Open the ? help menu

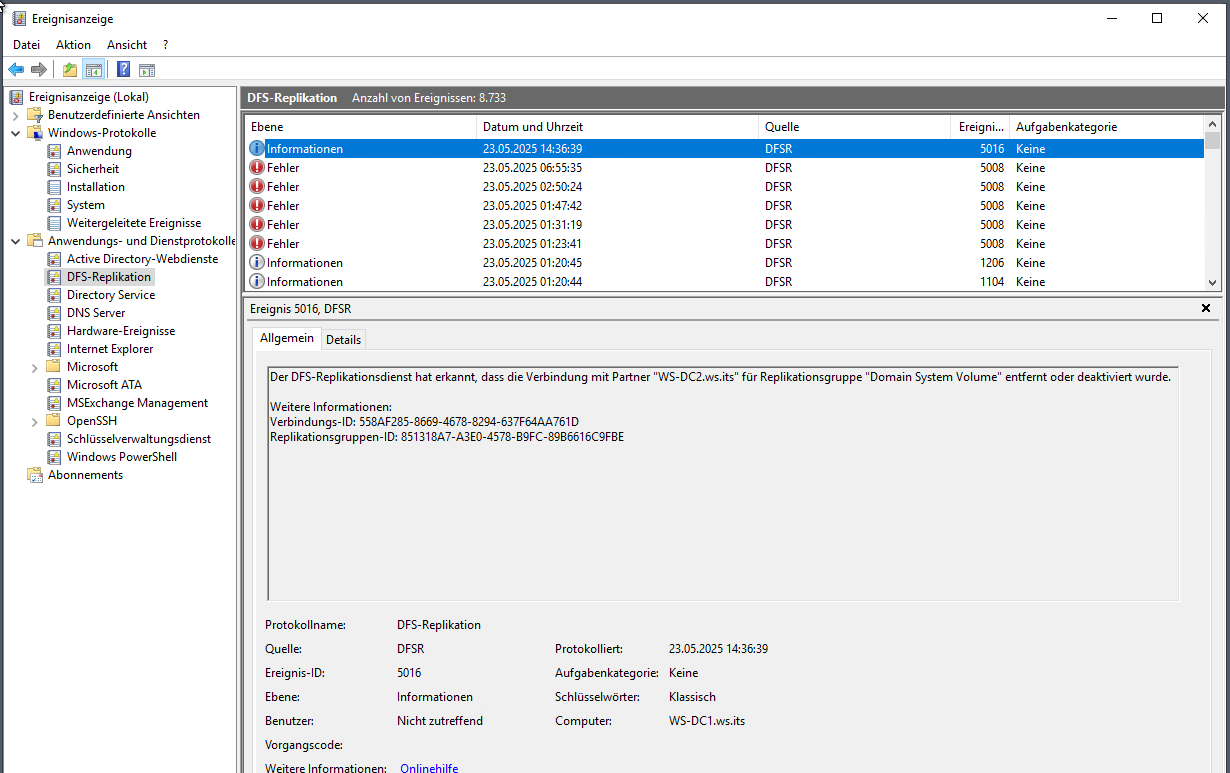(x=165, y=45)
